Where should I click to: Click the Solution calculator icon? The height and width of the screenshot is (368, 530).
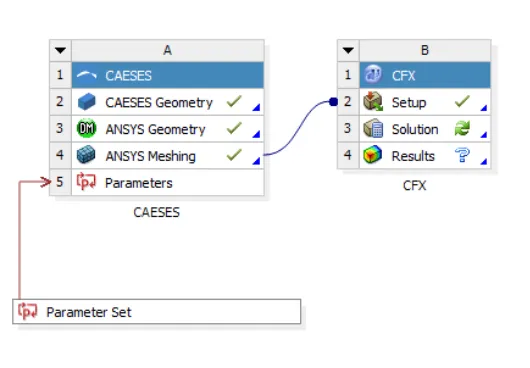(373, 128)
